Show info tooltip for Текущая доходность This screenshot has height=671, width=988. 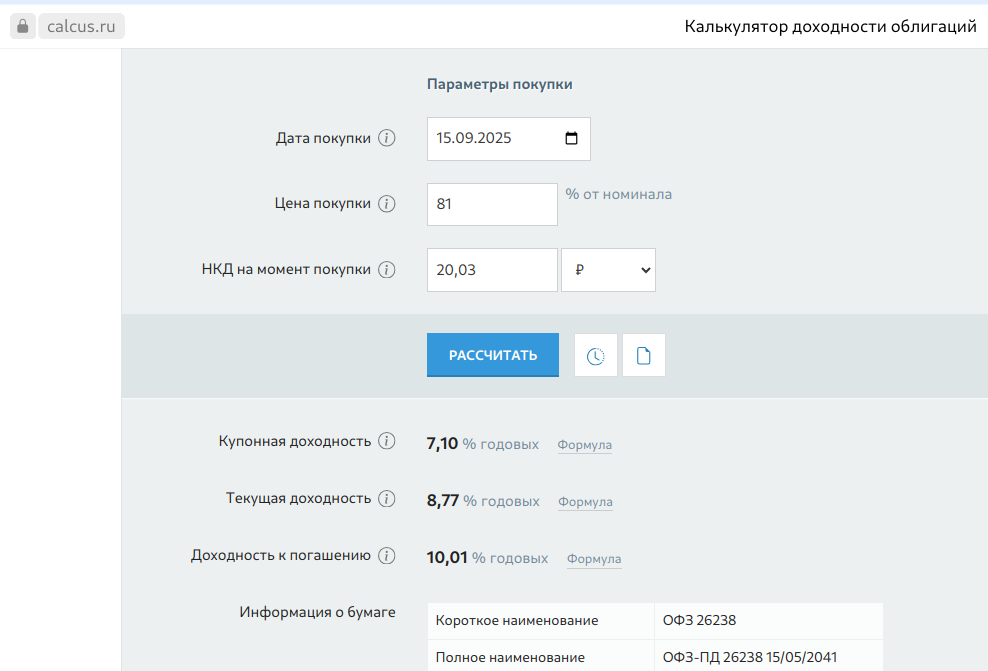(387, 498)
